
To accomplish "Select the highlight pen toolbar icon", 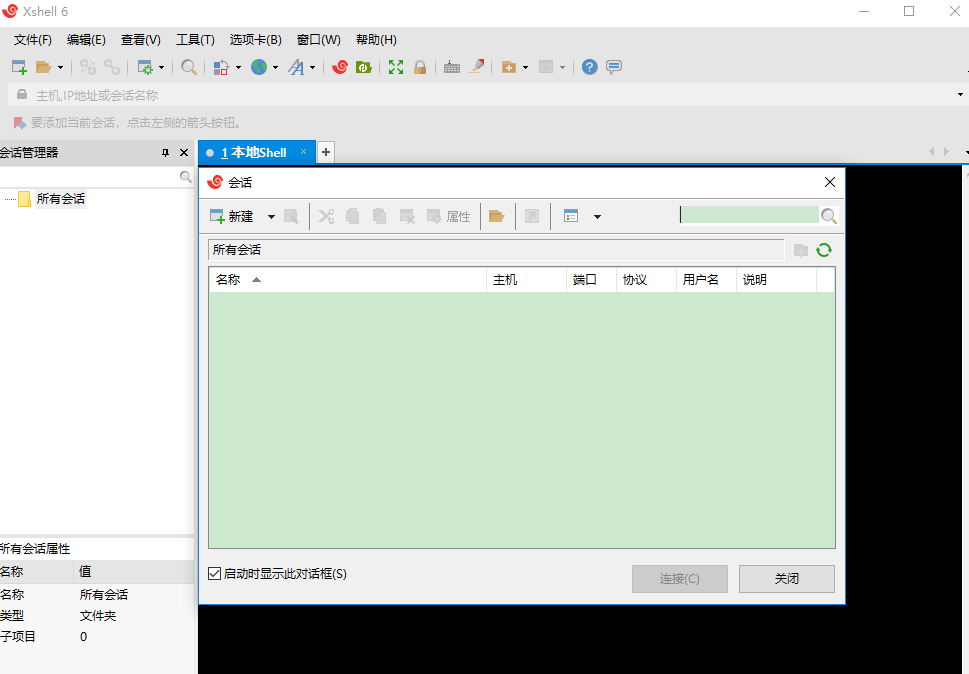I will [476, 67].
